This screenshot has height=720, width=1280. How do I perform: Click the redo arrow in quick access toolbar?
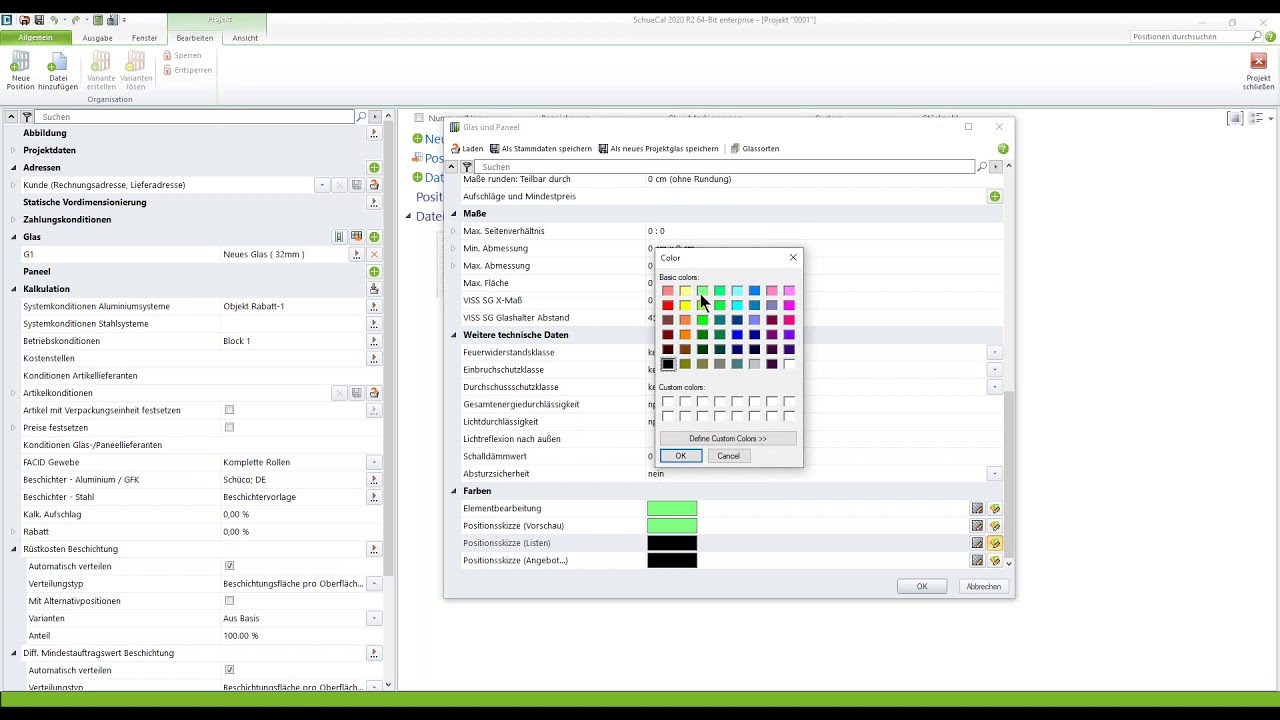point(76,20)
